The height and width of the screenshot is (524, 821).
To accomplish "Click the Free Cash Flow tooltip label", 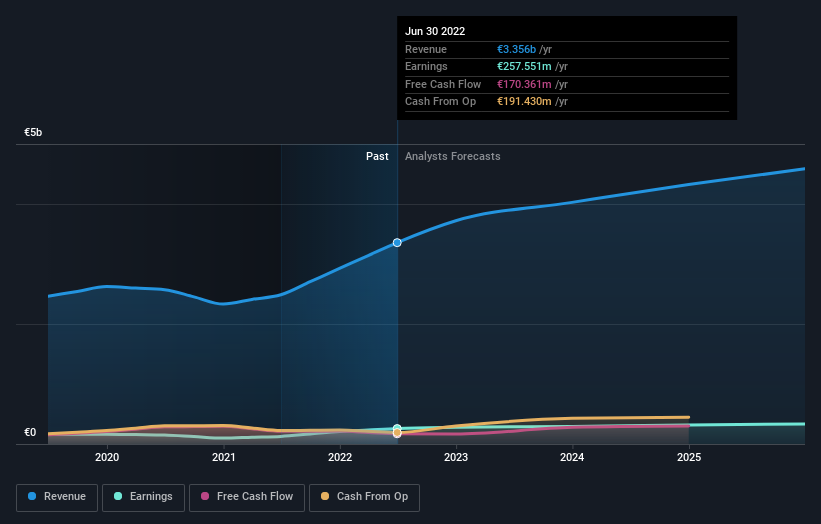I will tap(443, 84).
